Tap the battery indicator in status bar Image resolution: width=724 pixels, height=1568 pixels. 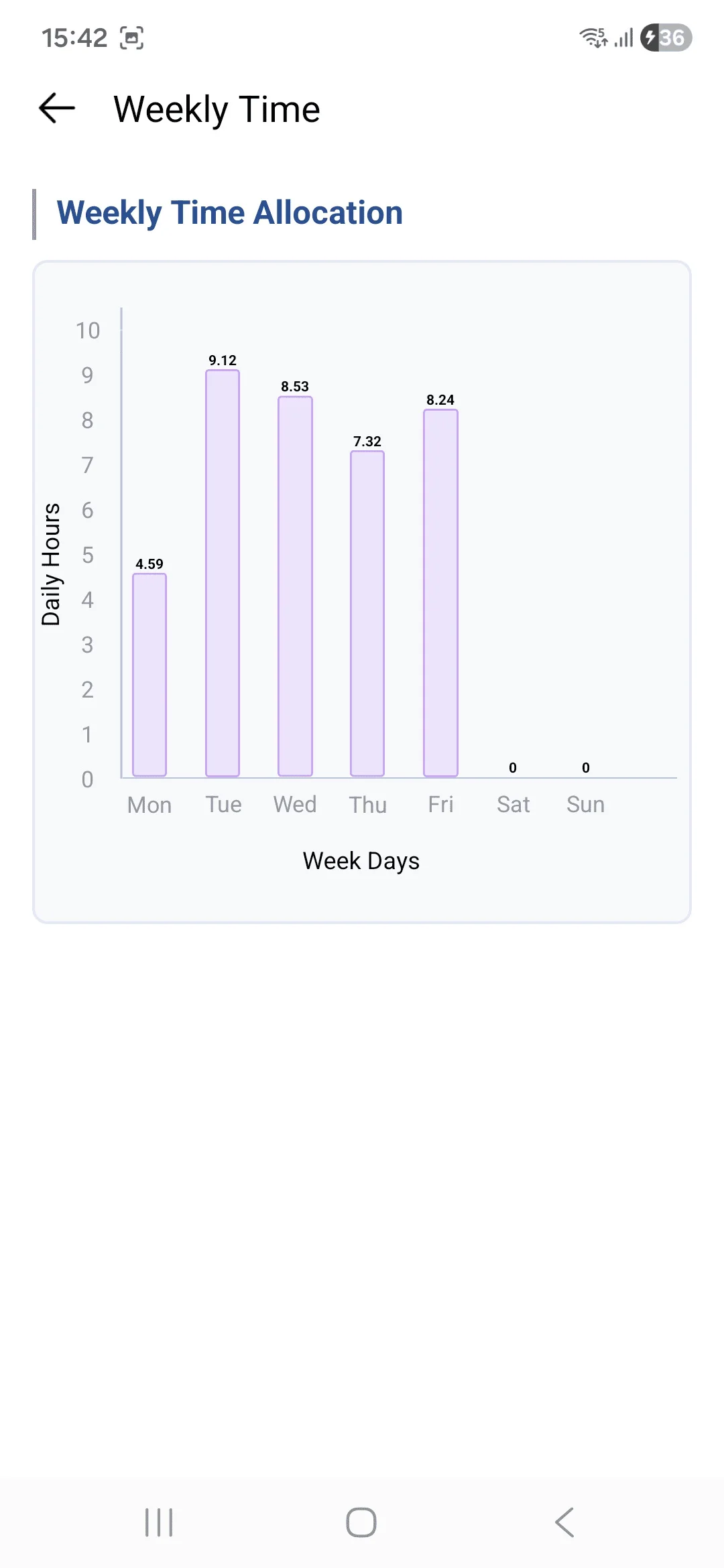[666, 38]
